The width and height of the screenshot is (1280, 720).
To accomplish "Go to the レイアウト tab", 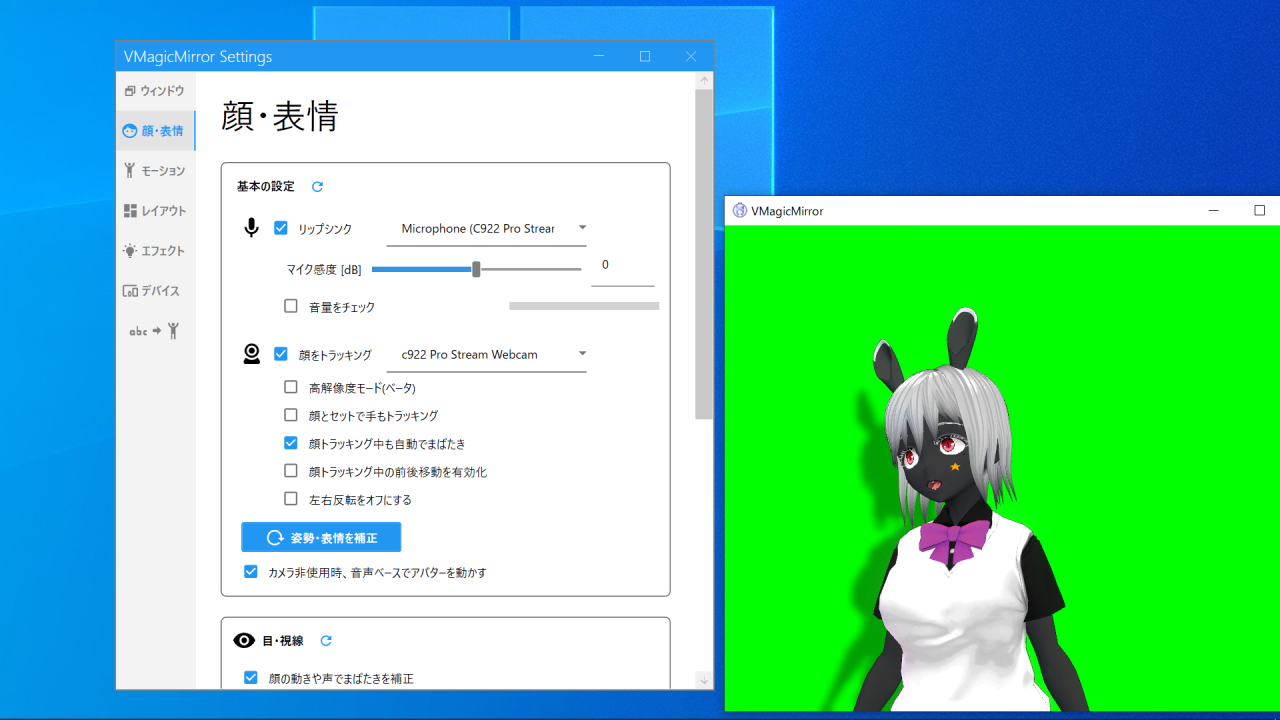I will [x=155, y=211].
